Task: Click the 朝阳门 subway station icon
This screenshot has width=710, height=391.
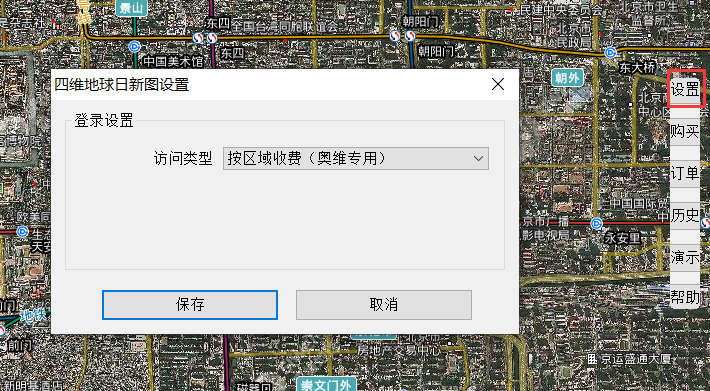Action: (x=403, y=36)
